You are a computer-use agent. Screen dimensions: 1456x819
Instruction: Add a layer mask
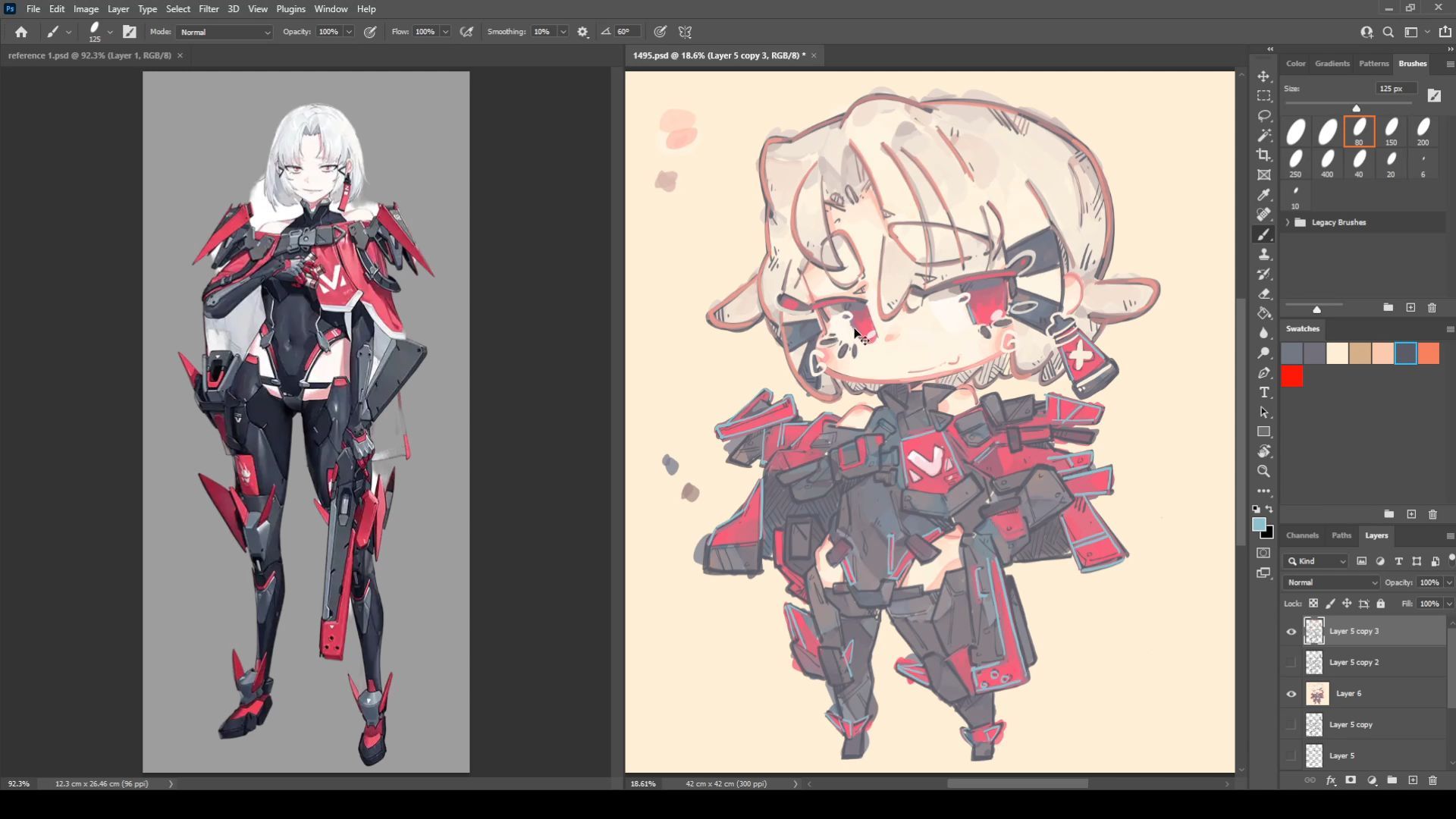point(1351,780)
